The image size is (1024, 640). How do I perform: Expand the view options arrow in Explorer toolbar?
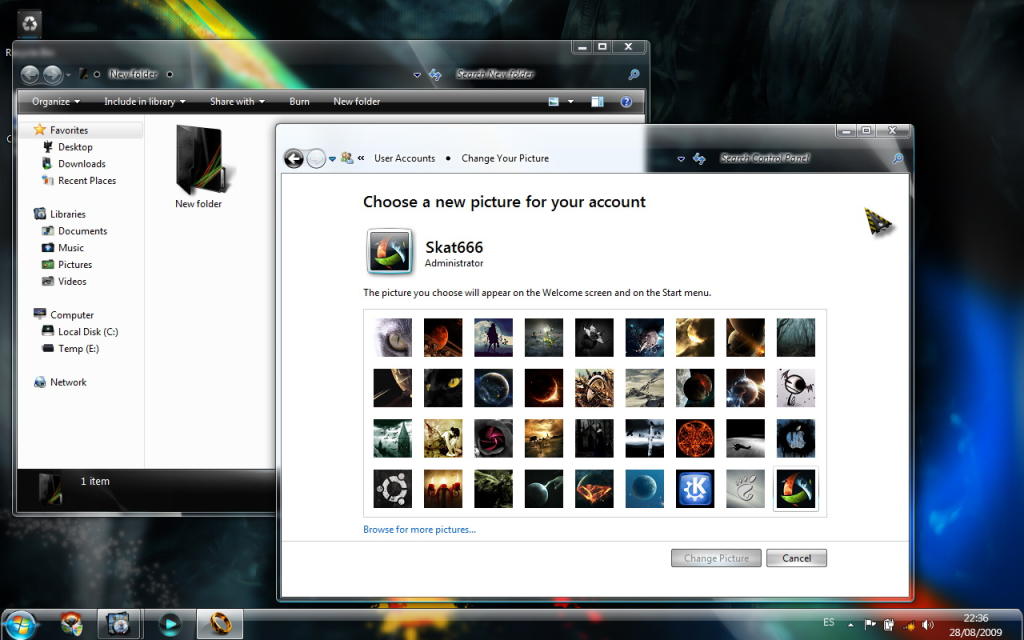pos(570,101)
